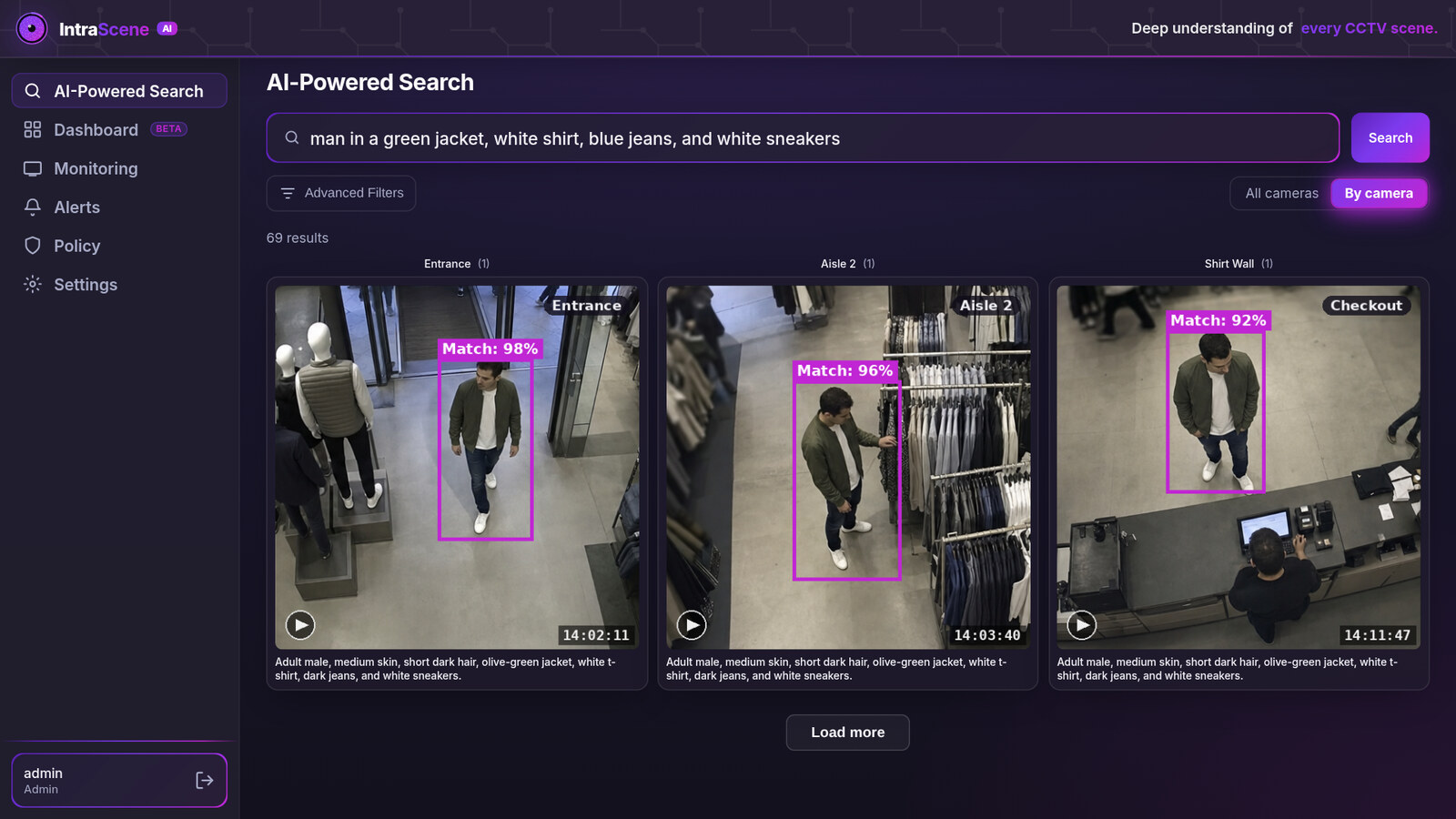Screen dimensions: 1456x819
Task: Click the logout icon next to admin
Action: 204,780
